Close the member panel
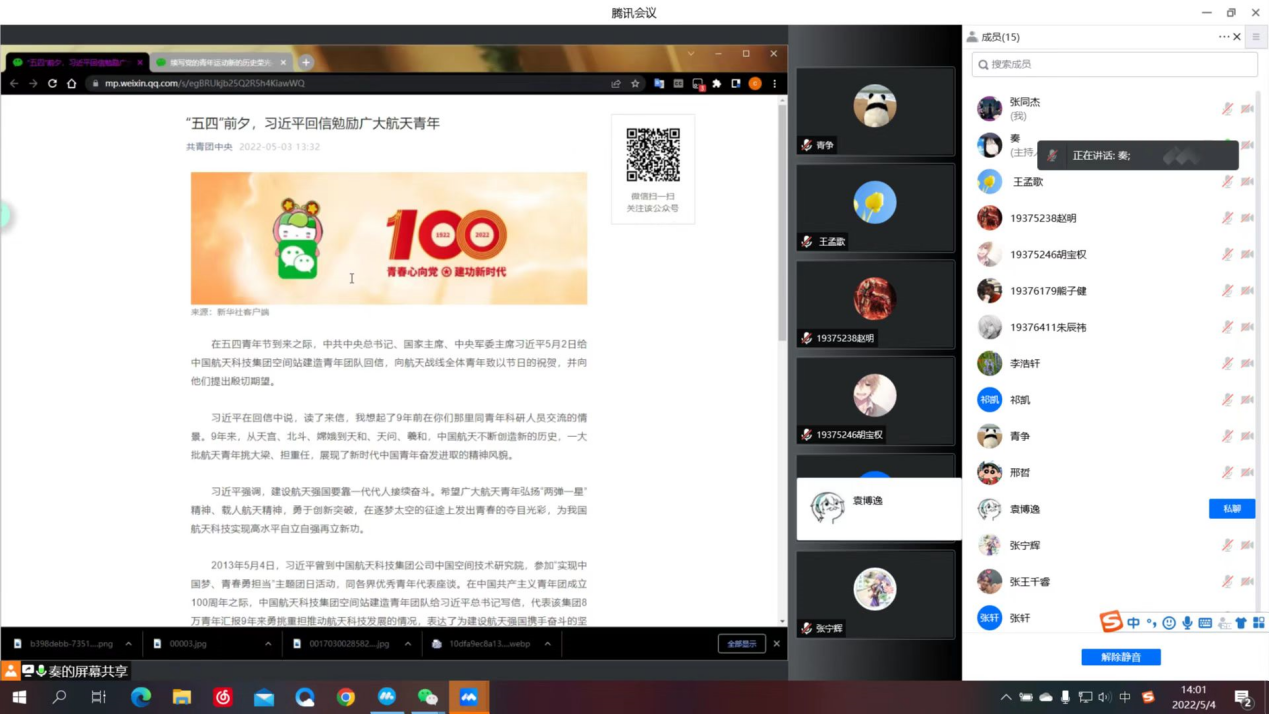This screenshot has height=714, width=1269. (1237, 37)
